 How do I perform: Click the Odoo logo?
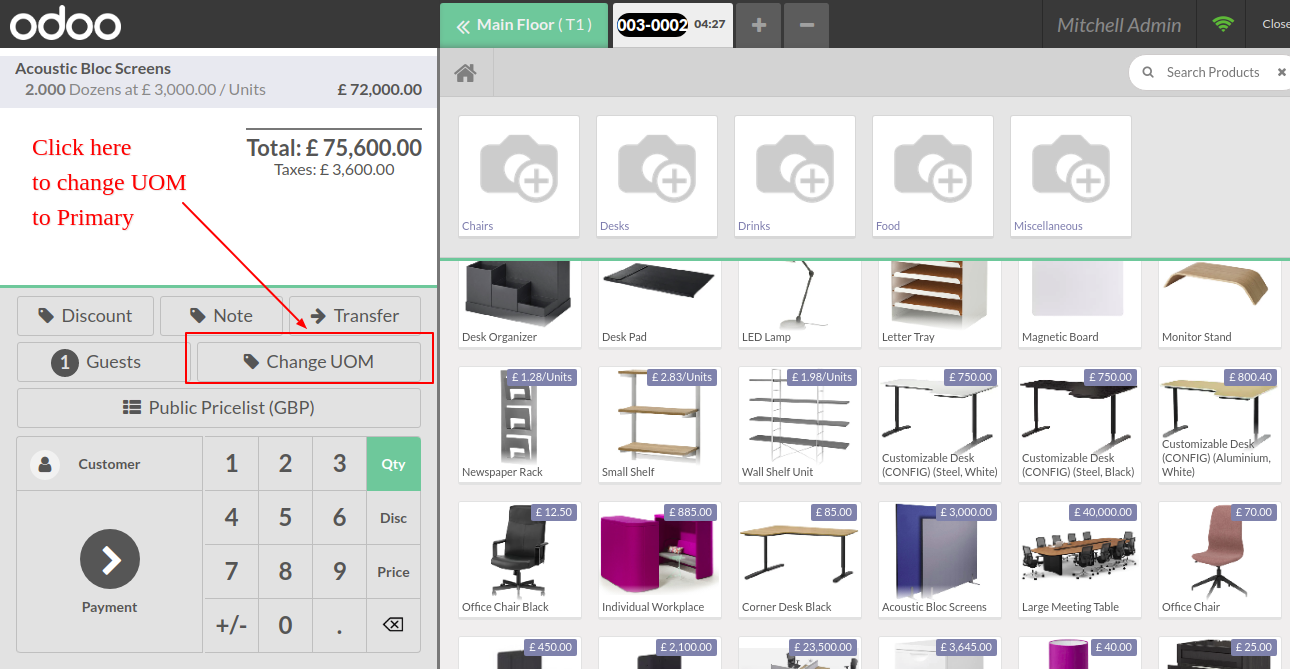coord(66,24)
